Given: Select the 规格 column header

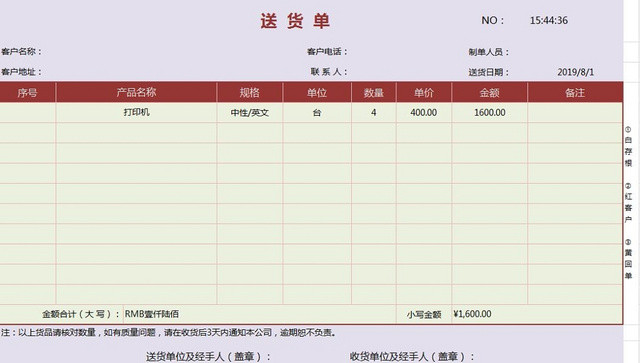Looking at the screenshot, I should (x=249, y=92).
